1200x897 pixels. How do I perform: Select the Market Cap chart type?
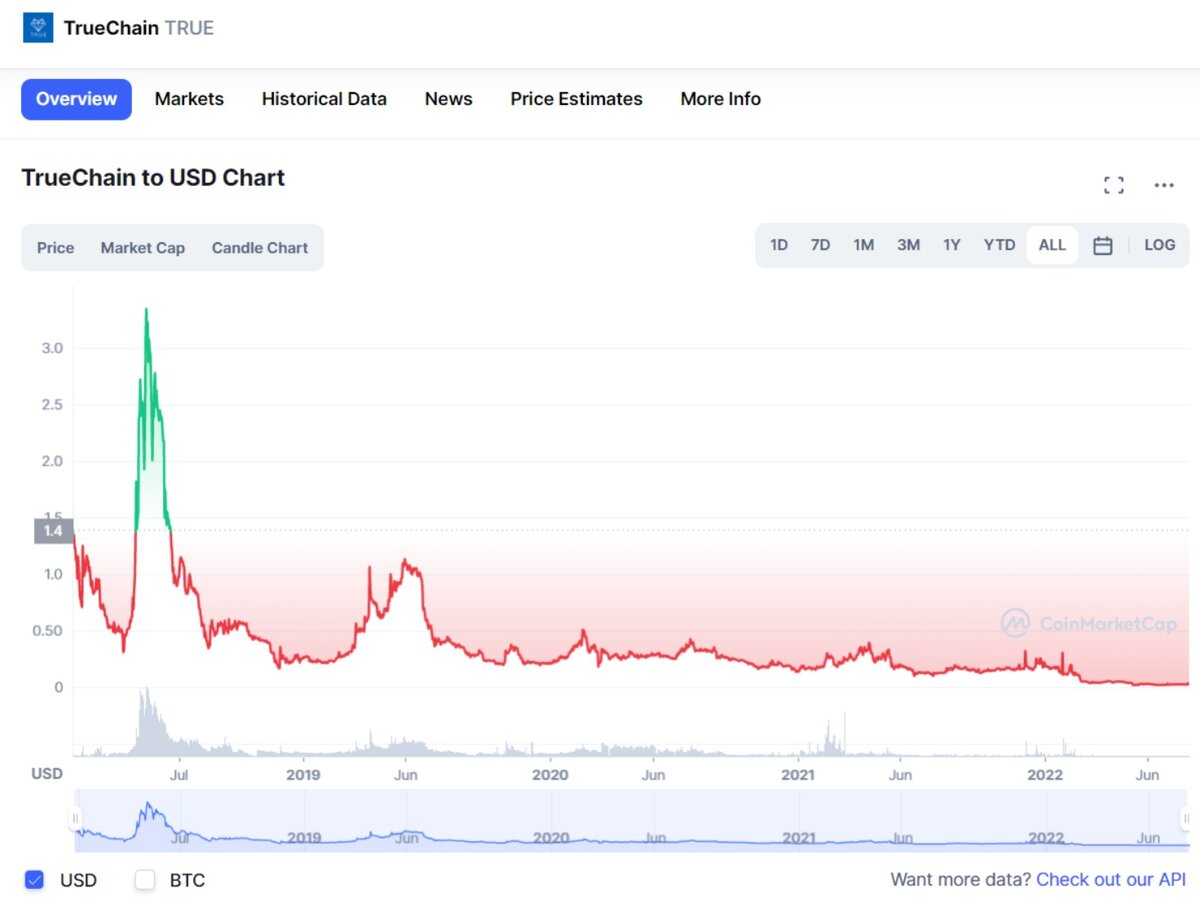[142, 248]
